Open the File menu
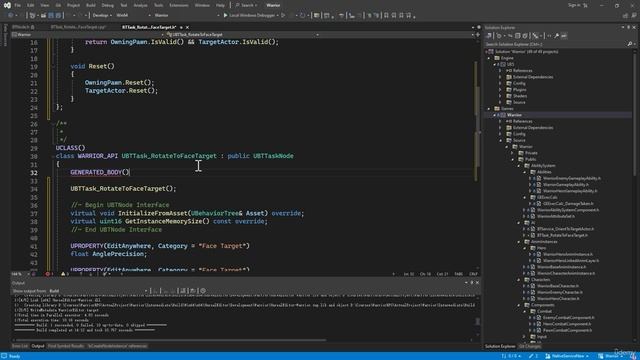This screenshot has width=640, height=360. click(18, 5)
